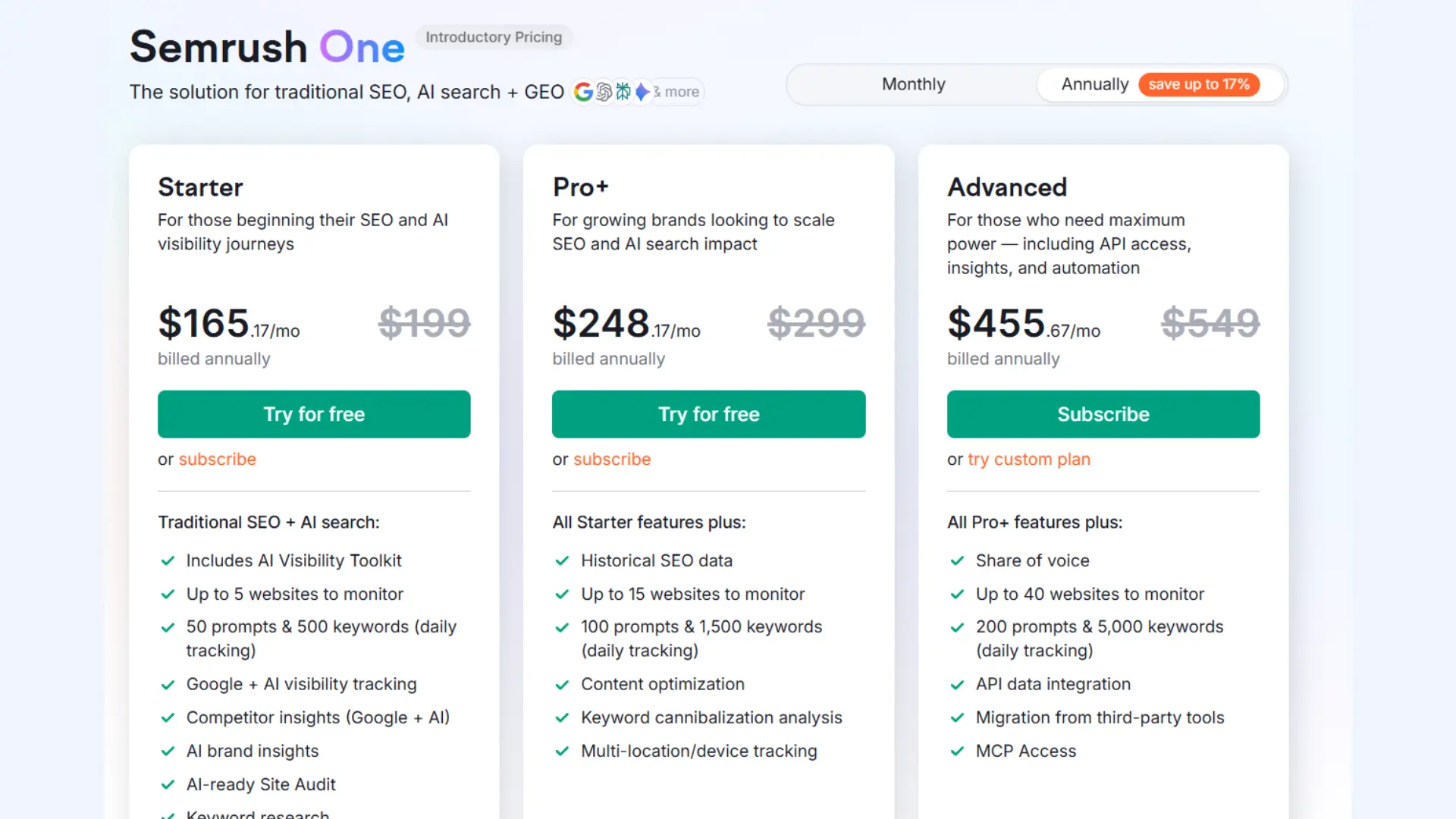The width and height of the screenshot is (1456, 819).
Task: Click Subscribe on the Advanced plan
Action: 1103,414
